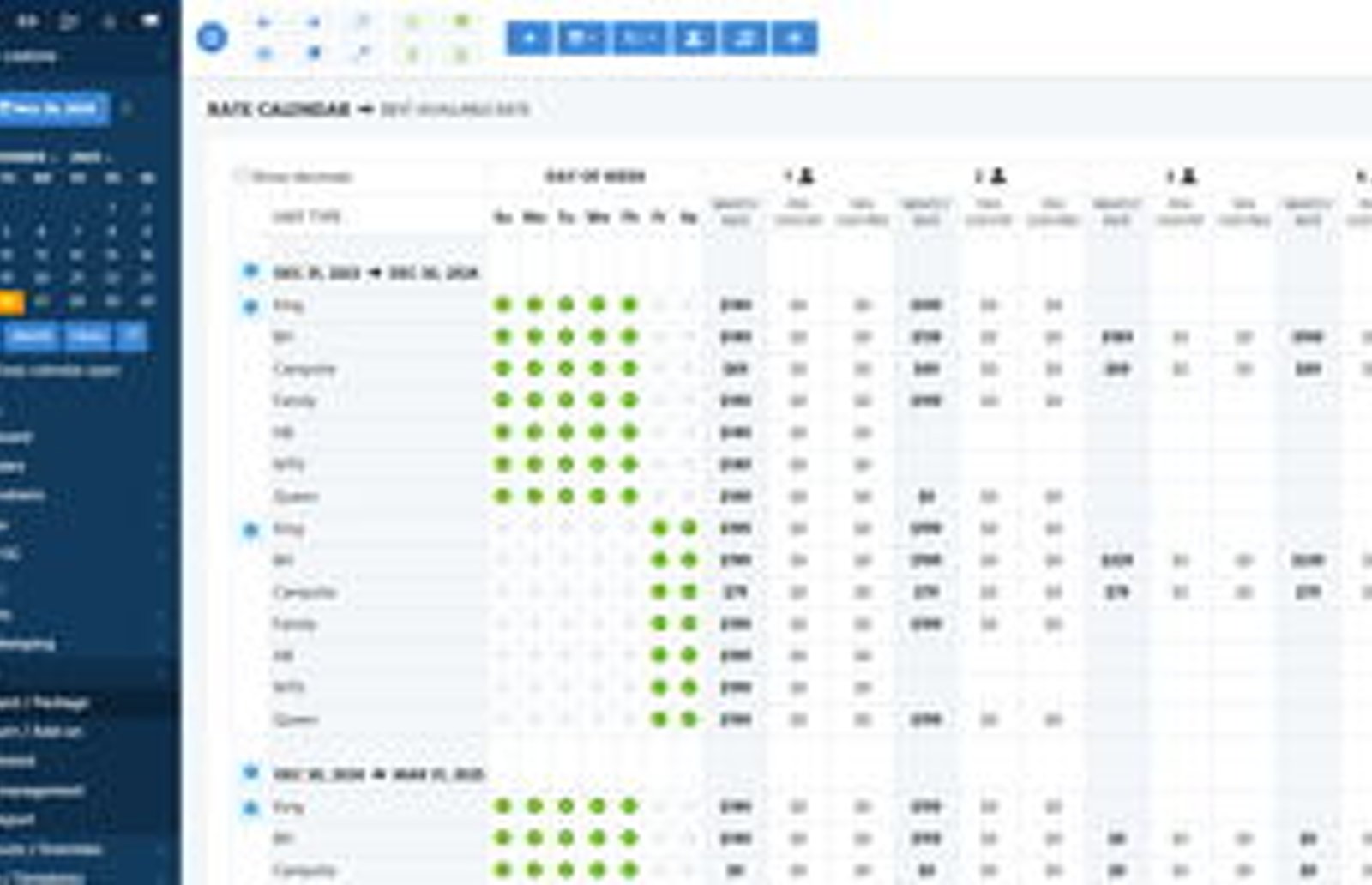This screenshot has width=1372, height=885.
Task: Toggle Friday dot in the second King row
Action: [659, 528]
